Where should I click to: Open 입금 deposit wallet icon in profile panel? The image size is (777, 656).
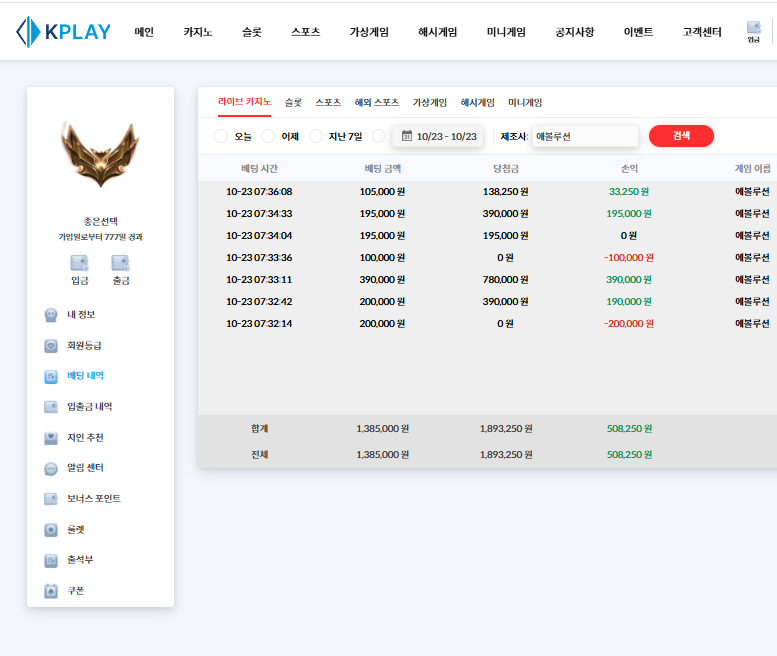[79, 264]
